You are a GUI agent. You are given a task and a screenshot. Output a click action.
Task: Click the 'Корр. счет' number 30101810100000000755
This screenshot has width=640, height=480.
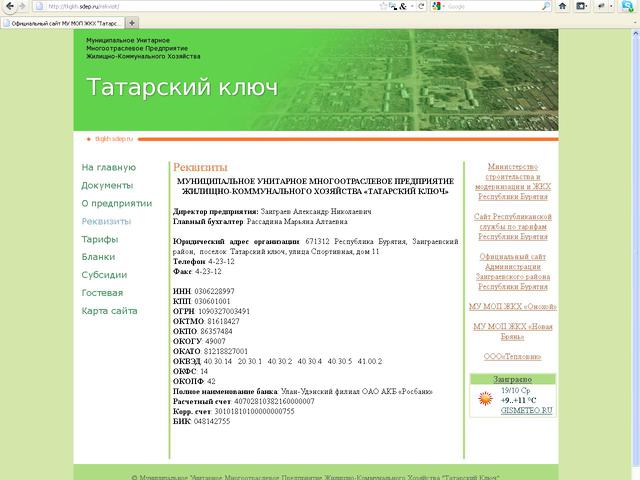[x=254, y=411]
